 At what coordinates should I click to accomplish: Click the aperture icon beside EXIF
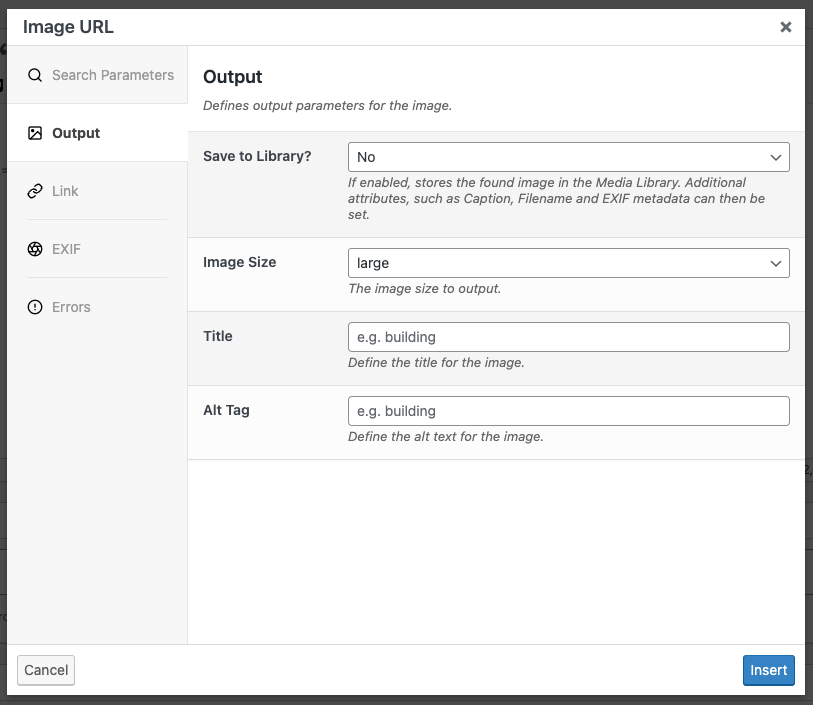(x=35, y=249)
